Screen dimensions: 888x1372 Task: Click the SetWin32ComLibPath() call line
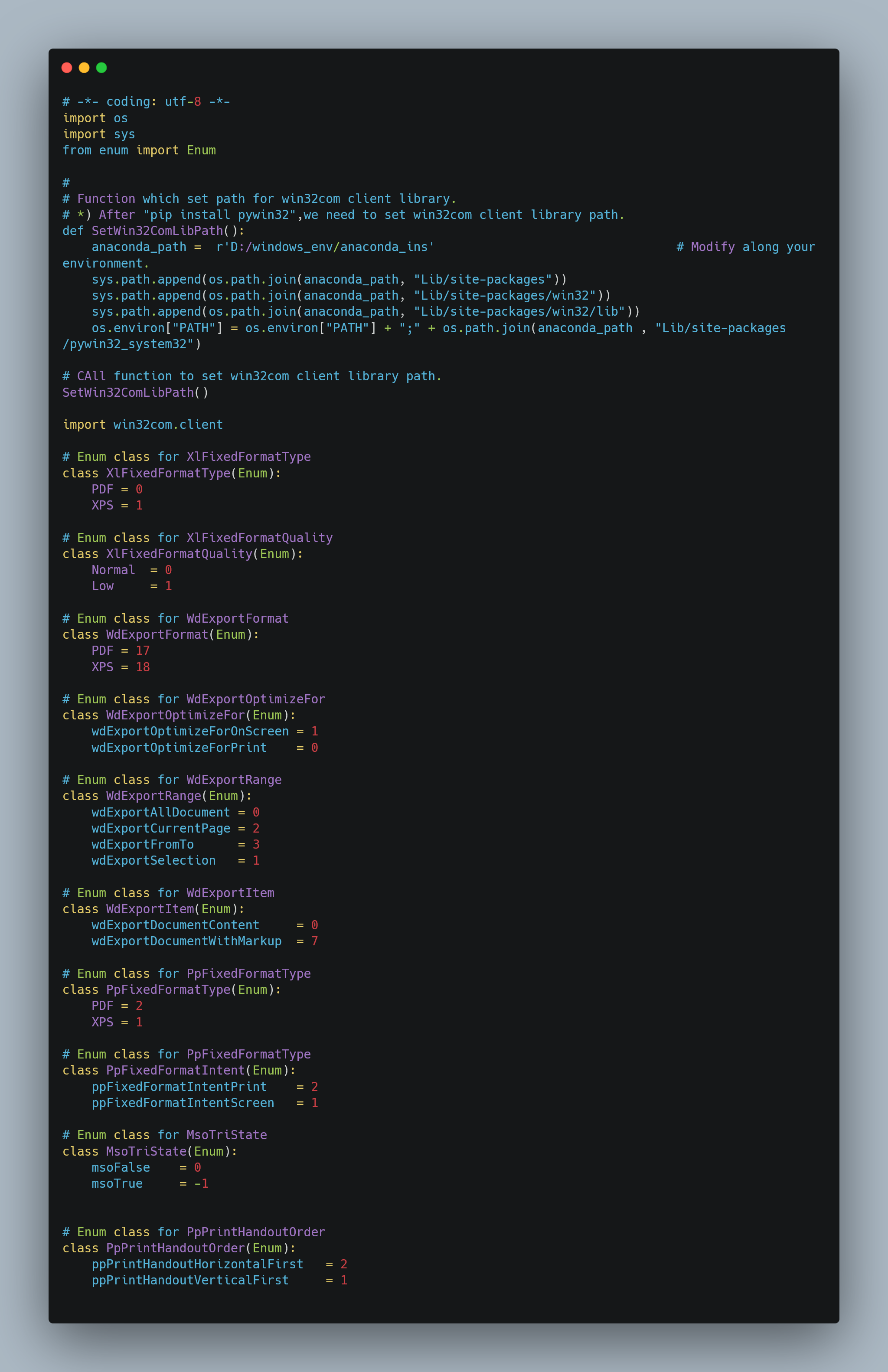[x=135, y=392]
